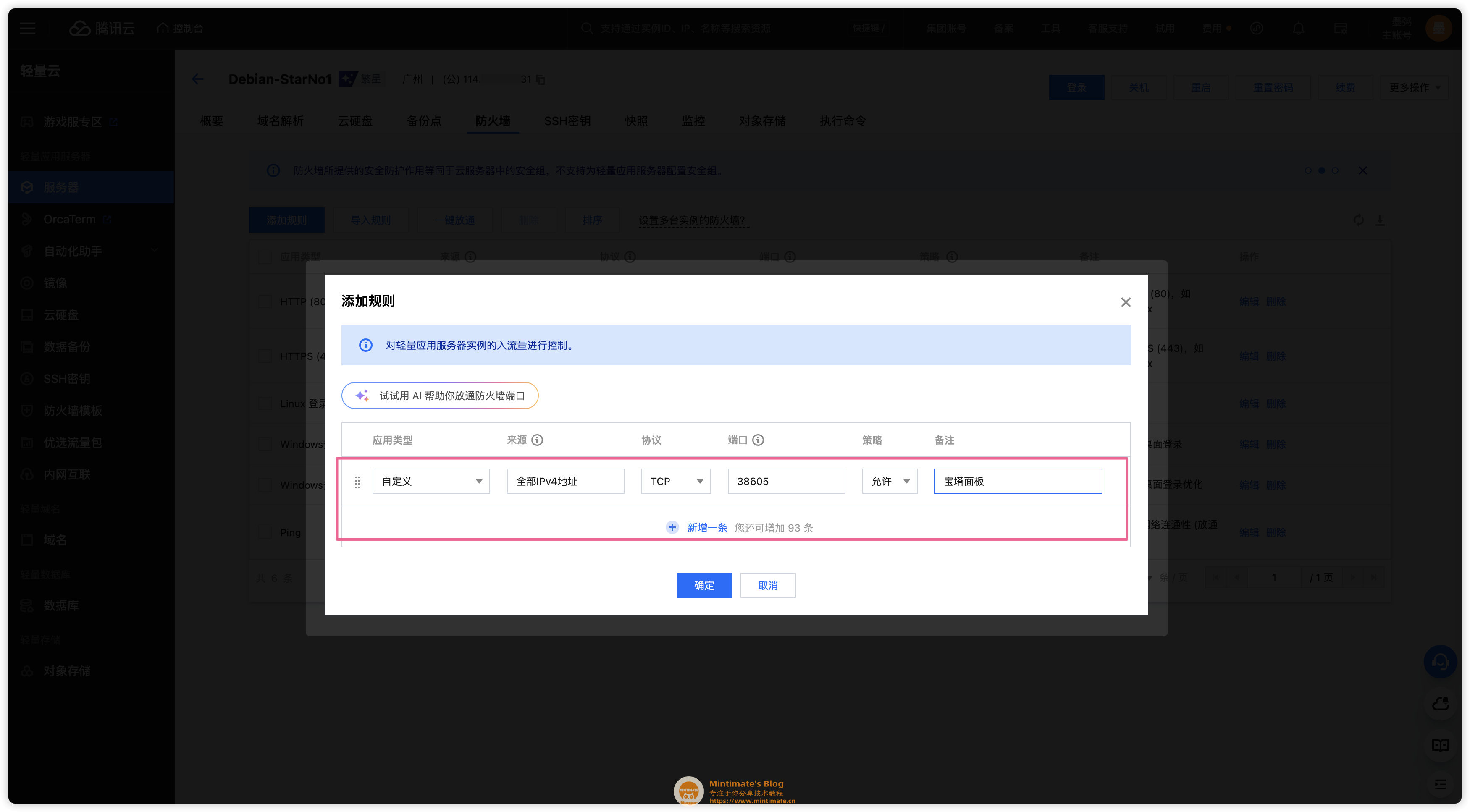This screenshot has width=1470, height=812.
Task: Click the 备注 field showing 宝塔面板
Action: 1018,481
